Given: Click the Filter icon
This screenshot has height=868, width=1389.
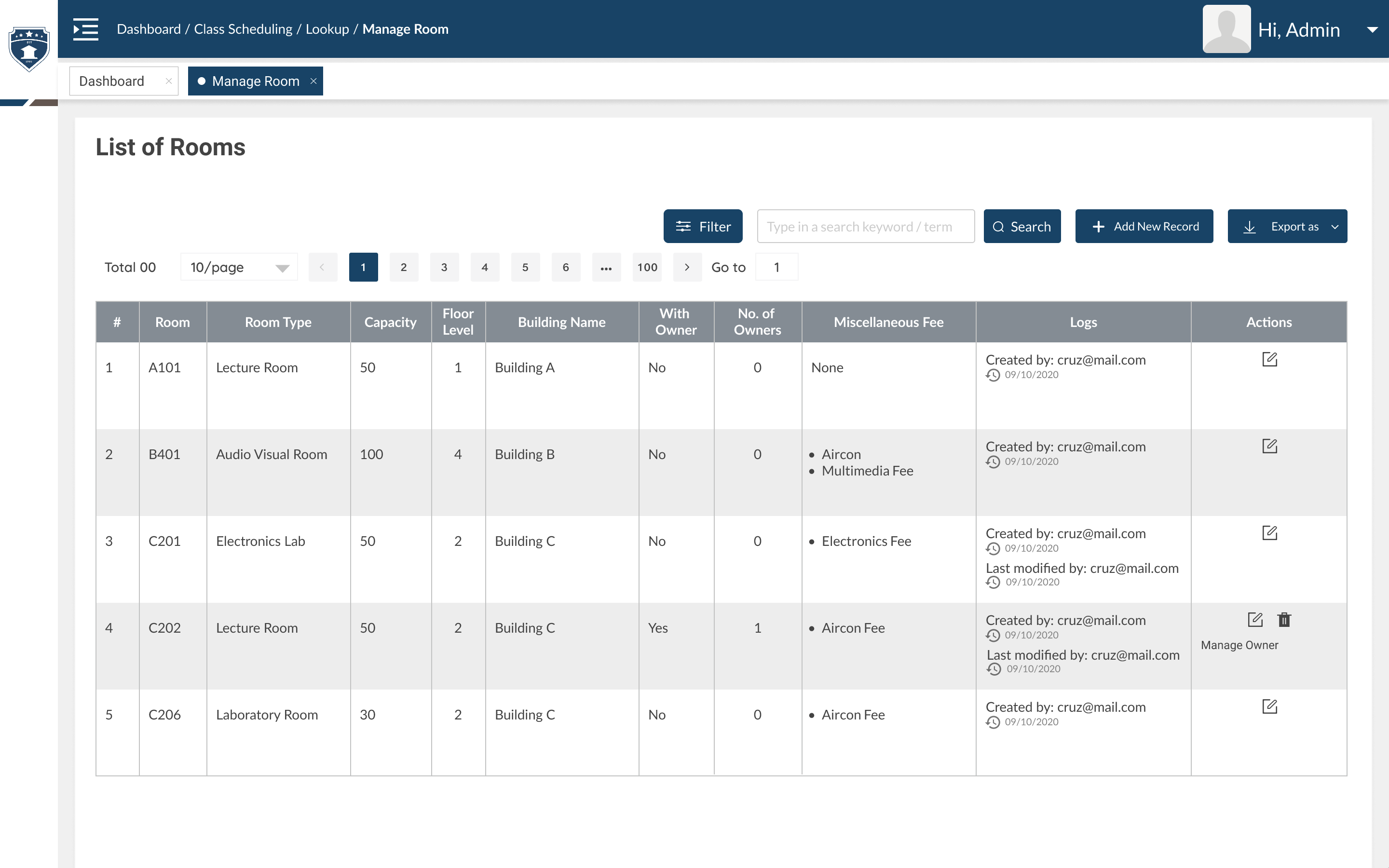Looking at the screenshot, I should point(683,226).
